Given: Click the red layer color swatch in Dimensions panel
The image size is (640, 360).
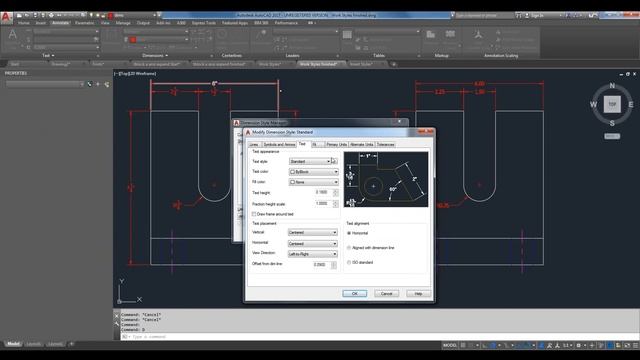Looking at the screenshot, I should (x=133, y=40).
